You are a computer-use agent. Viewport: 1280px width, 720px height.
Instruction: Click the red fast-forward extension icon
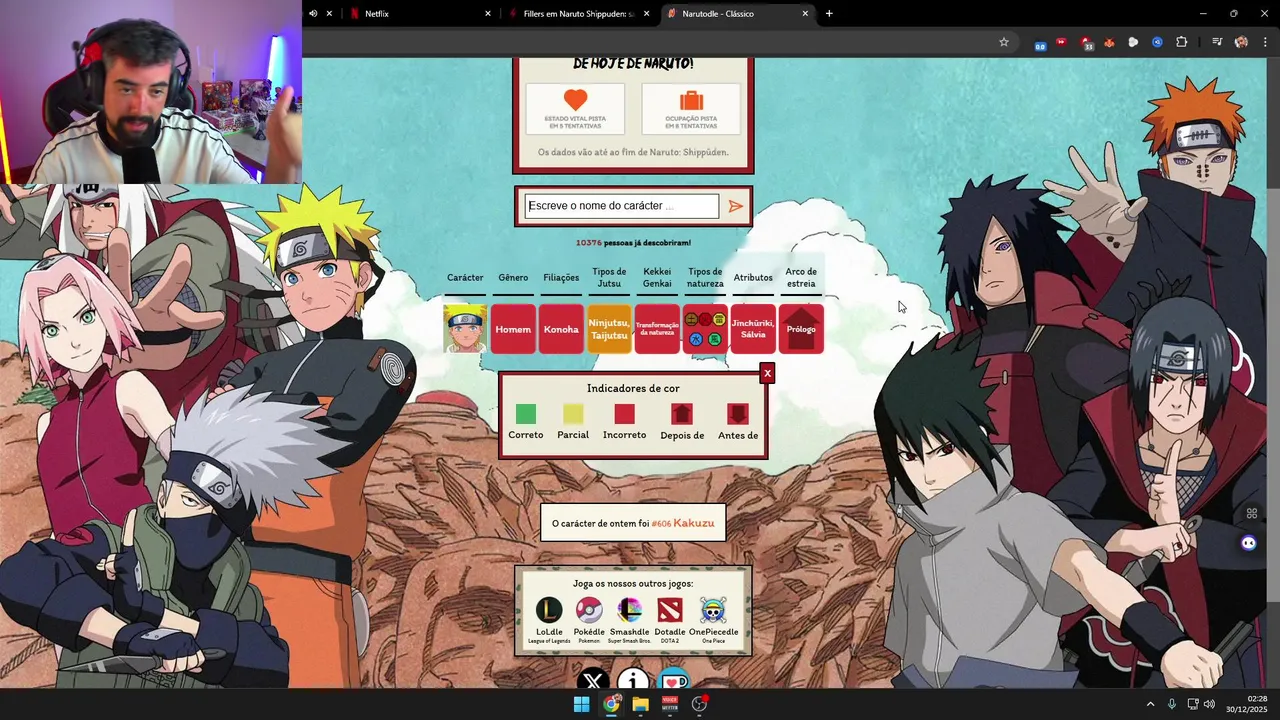[x=1062, y=42]
